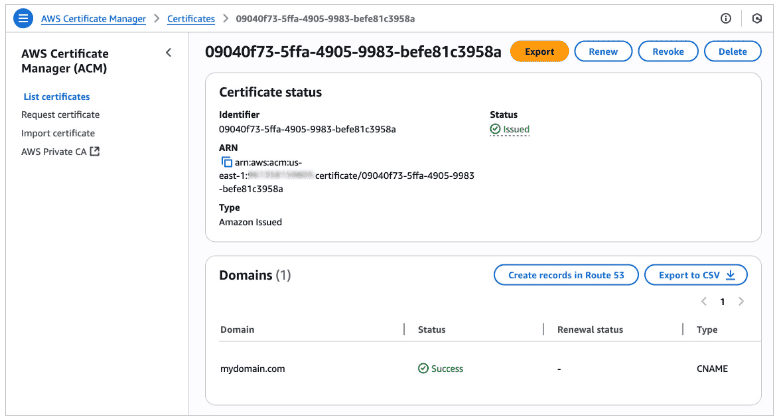
Task: Collapse the ACM side navigation panel
Action: click(168, 52)
